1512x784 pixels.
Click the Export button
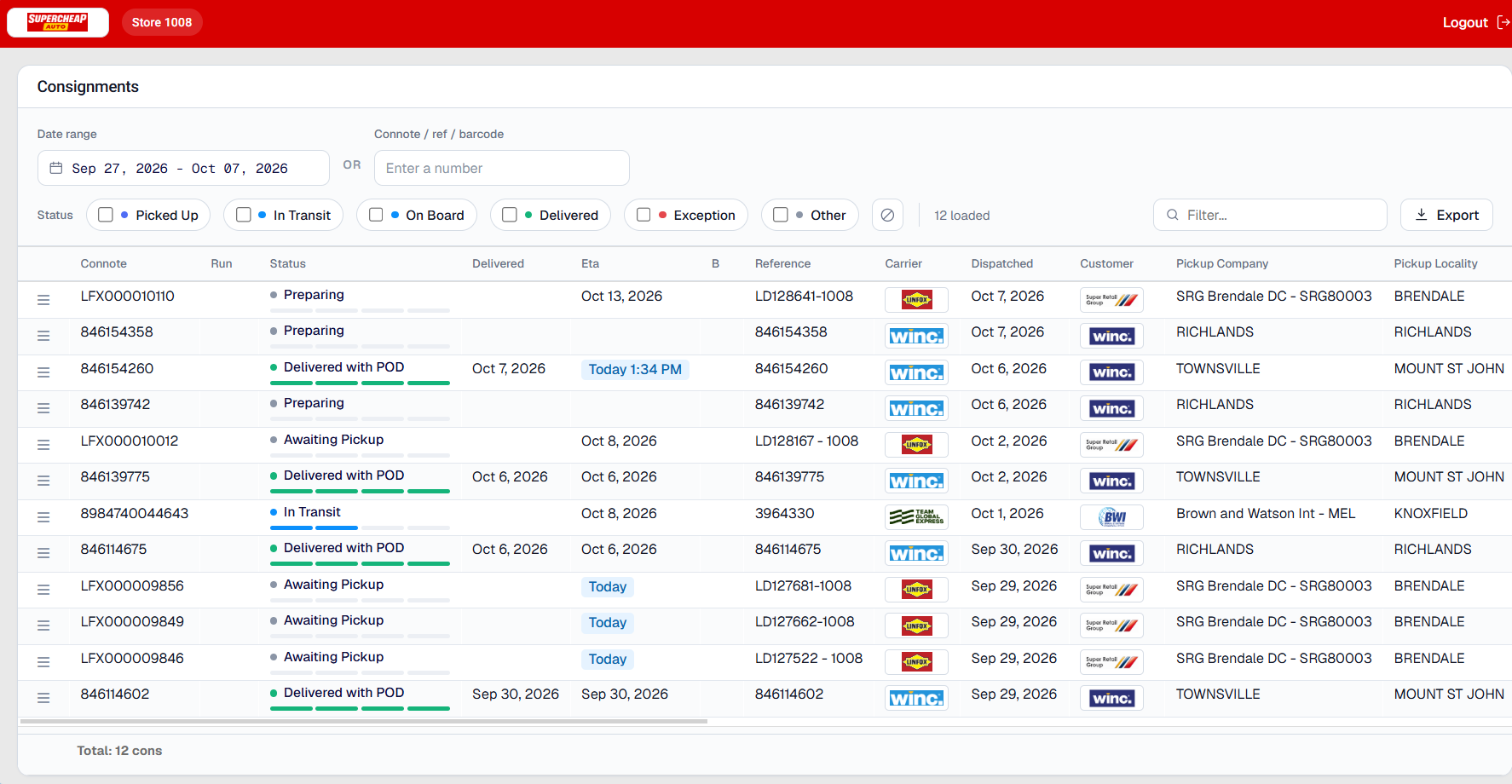[x=1446, y=215]
